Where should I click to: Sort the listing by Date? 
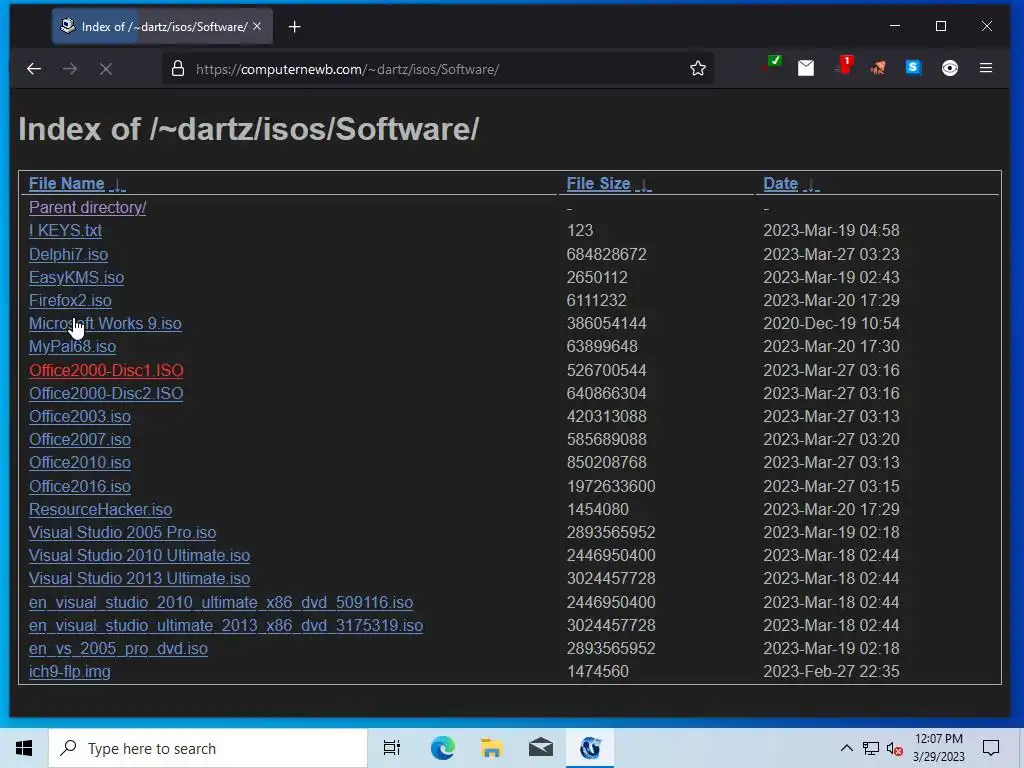point(780,184)
